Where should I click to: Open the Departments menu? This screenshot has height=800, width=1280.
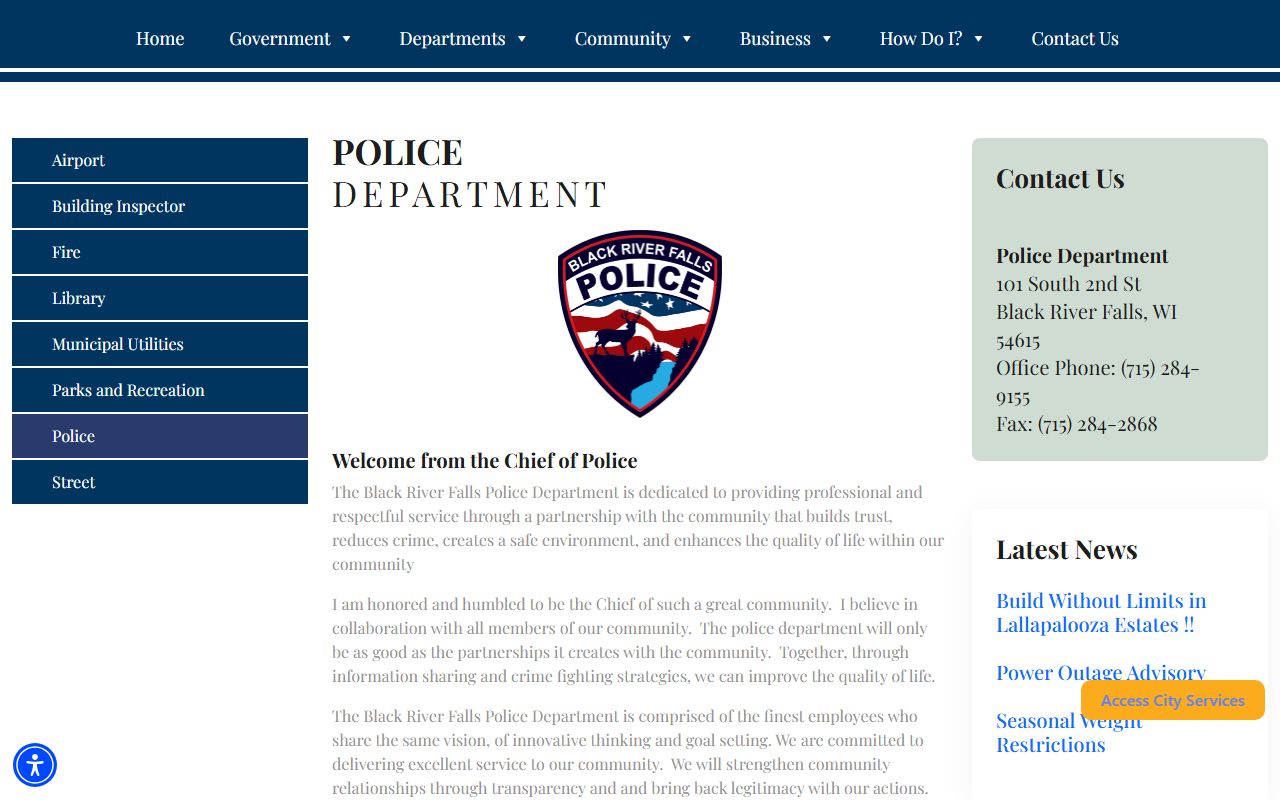(452, 38)
